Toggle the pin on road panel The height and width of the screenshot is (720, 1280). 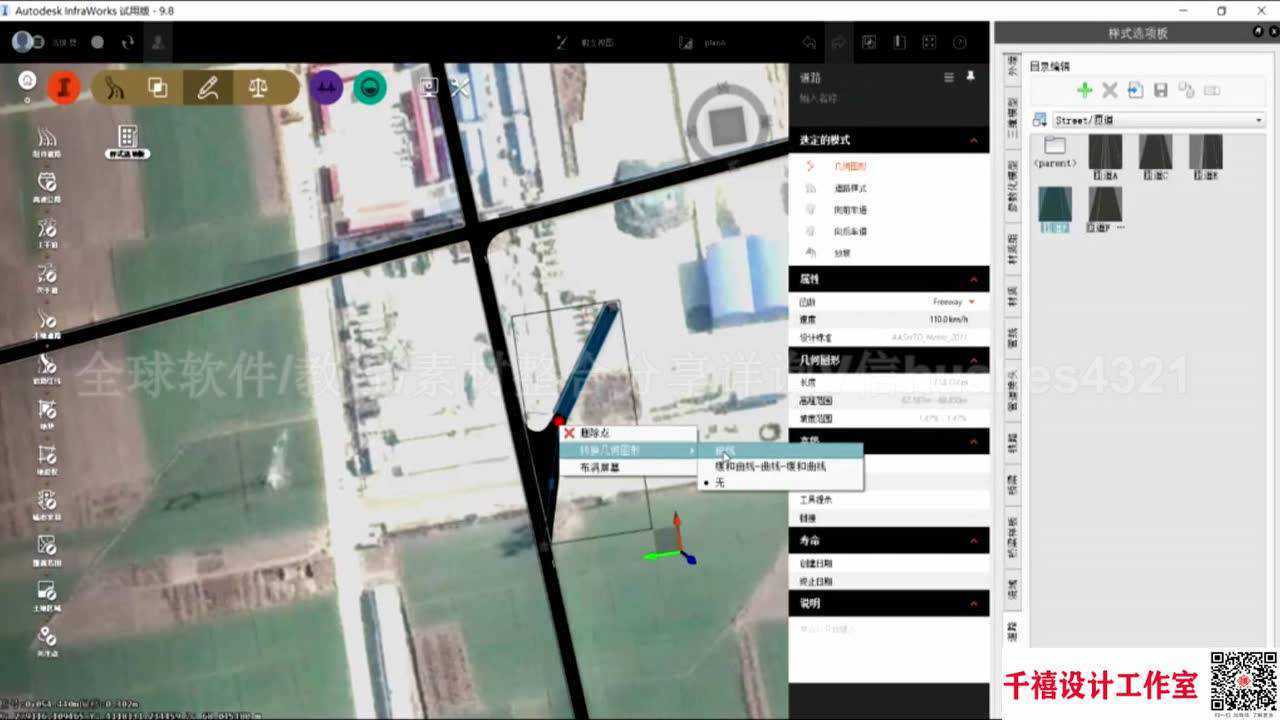pyautogui.click(x=970, y=77)
